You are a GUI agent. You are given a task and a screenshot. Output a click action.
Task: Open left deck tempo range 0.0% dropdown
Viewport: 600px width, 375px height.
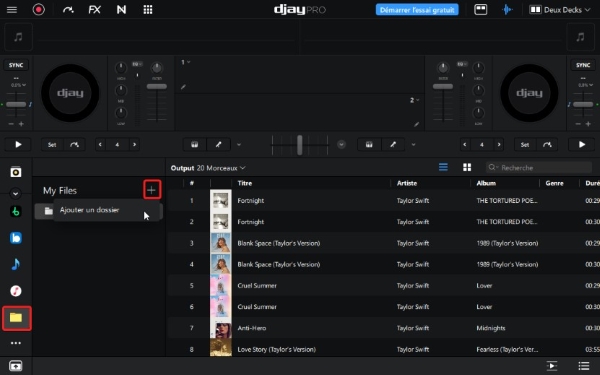pyautogui.click(x=18, y=85)
